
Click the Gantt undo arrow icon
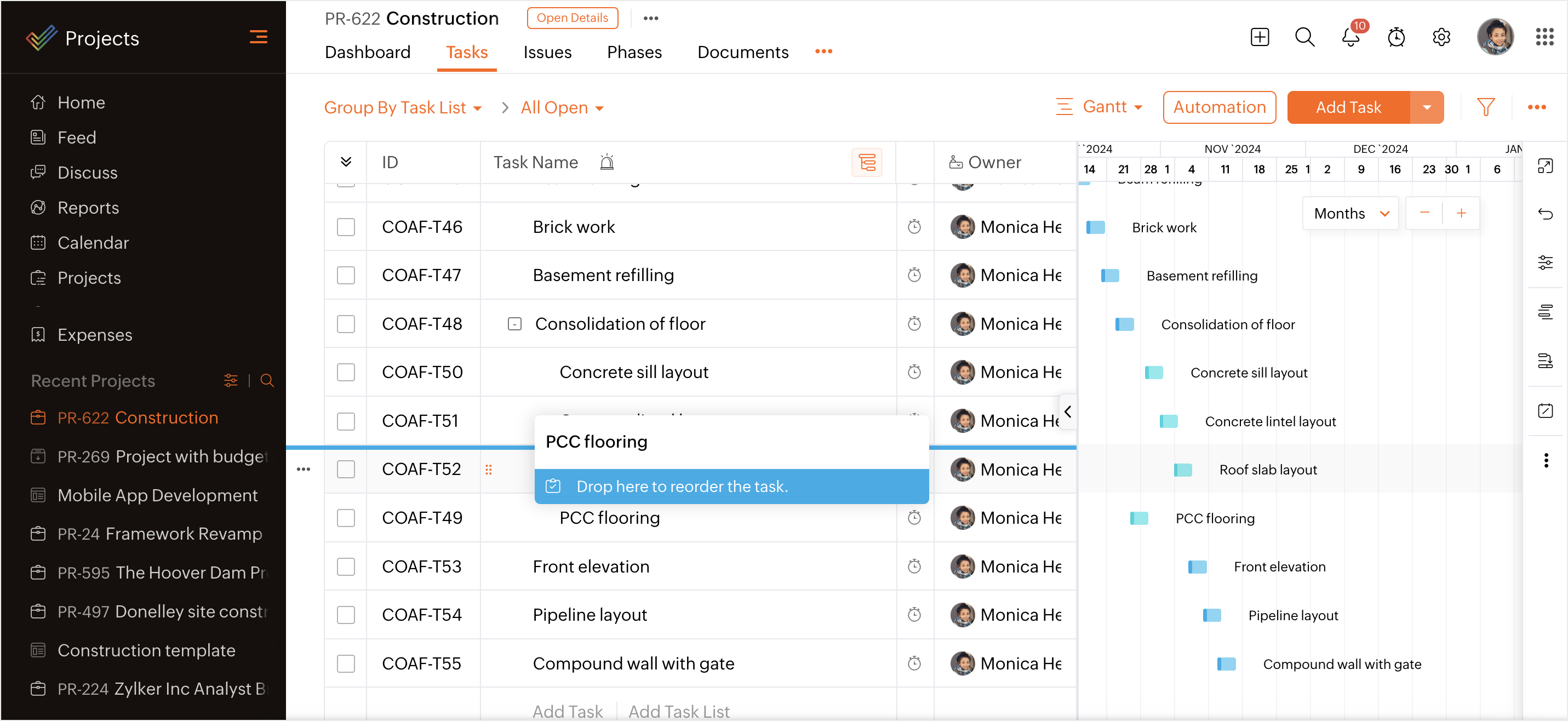click(1545, 214)
